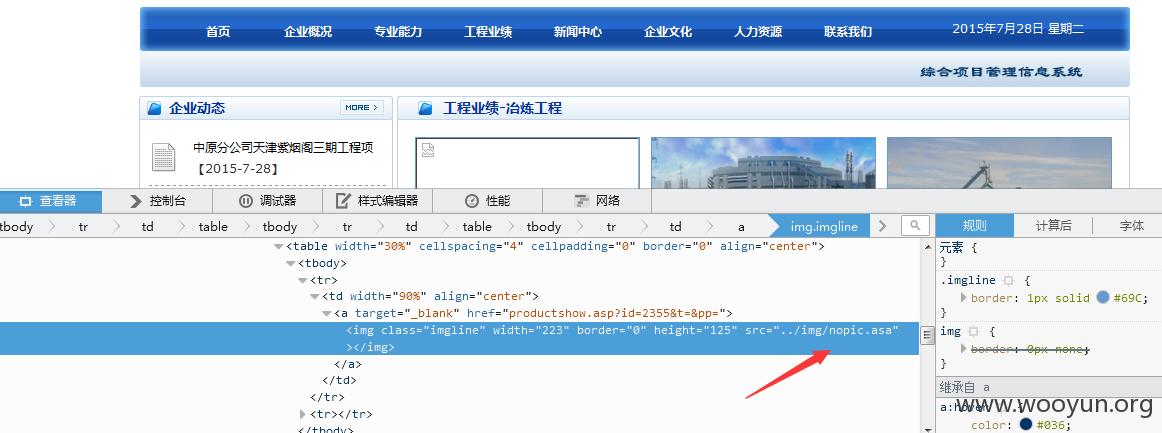Click the folder icon next to 企业动态

click(154, 108)
